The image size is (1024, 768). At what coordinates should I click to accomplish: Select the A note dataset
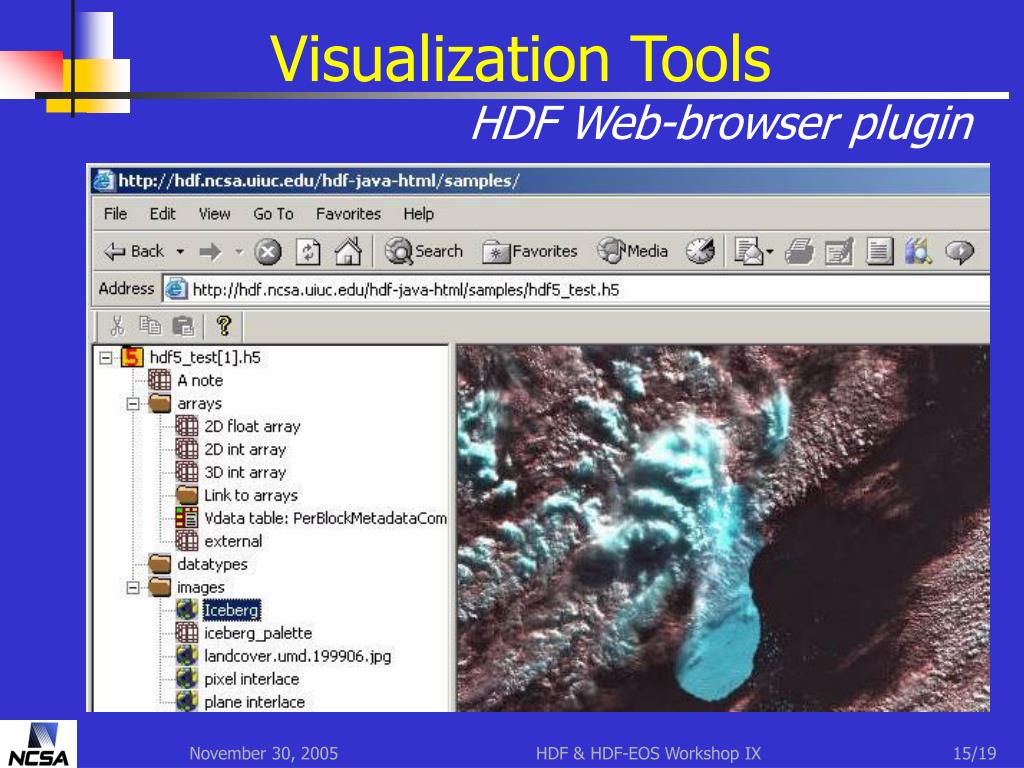(x=200, y=380)
